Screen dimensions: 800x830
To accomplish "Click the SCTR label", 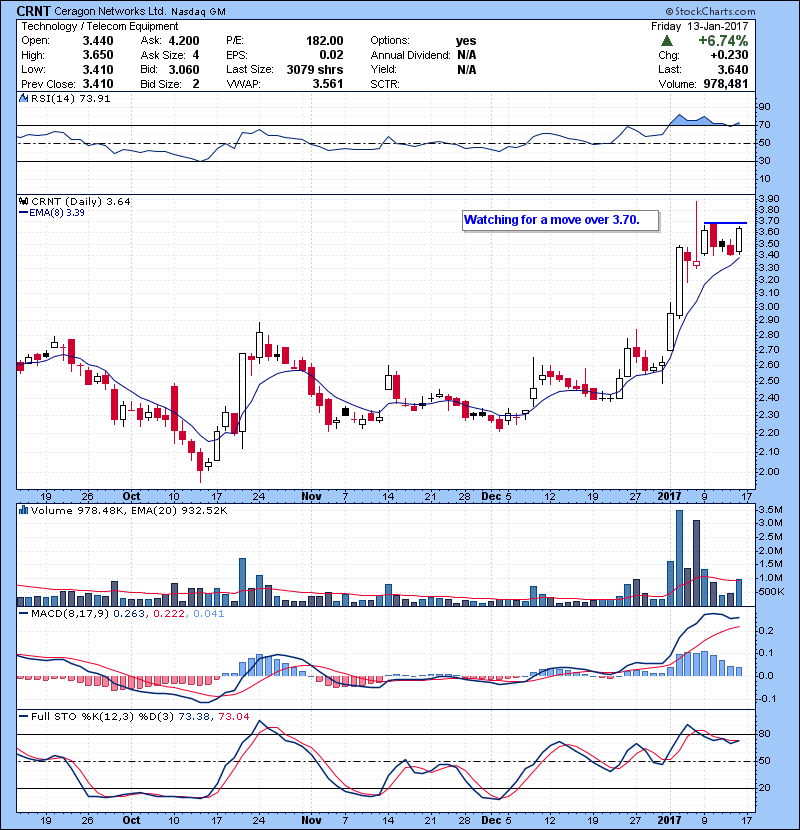I will click(x=385, y=84).
